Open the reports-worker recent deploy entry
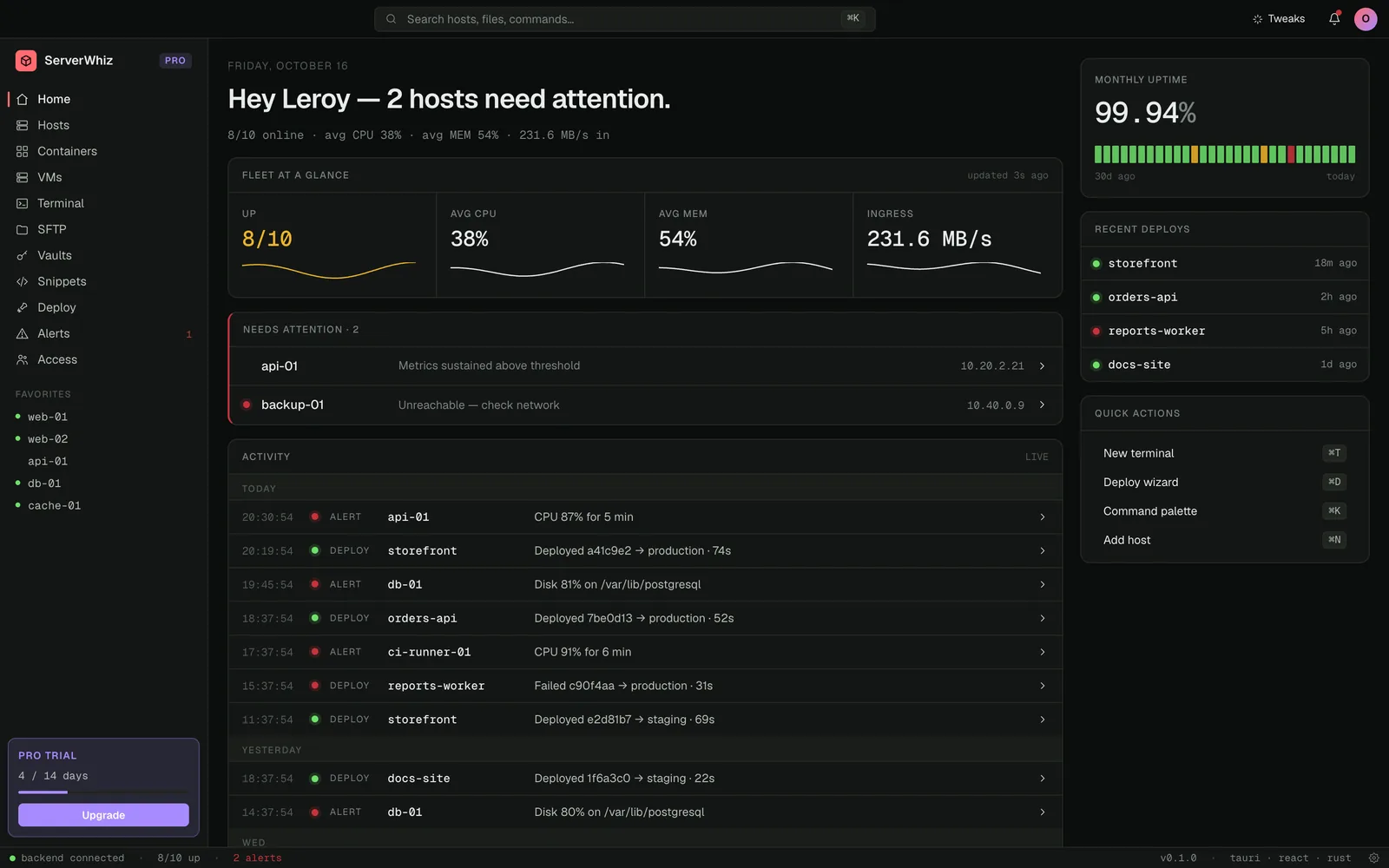This screenshot has height=868, width=1389. tap(1224, 331)
